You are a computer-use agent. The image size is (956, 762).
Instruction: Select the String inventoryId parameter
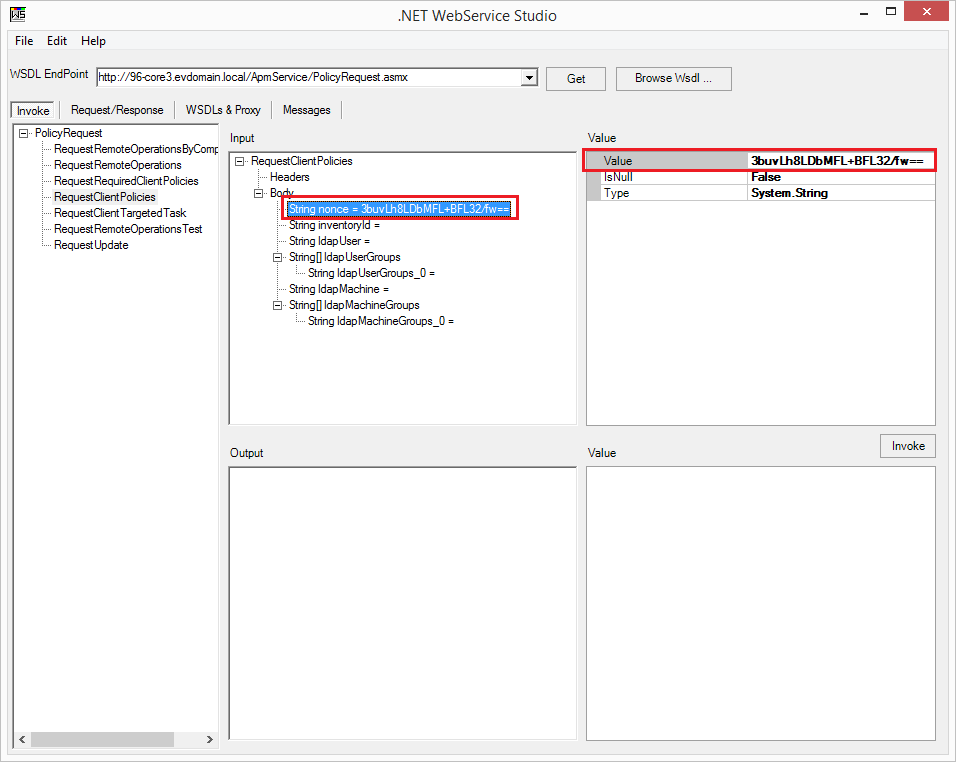(x=334, y=225)
